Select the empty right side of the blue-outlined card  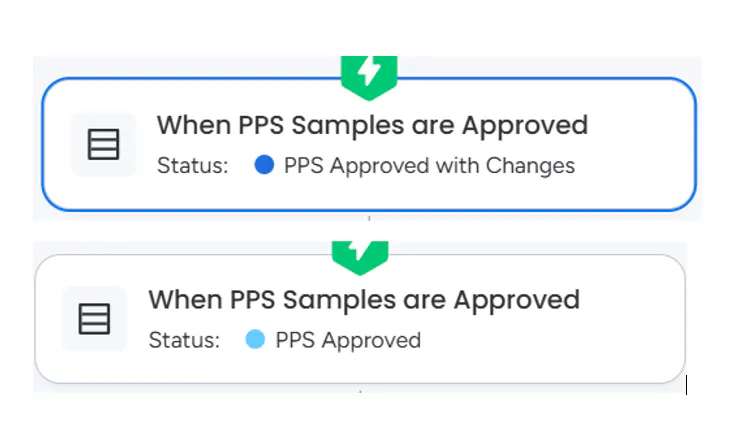point(640,146)
